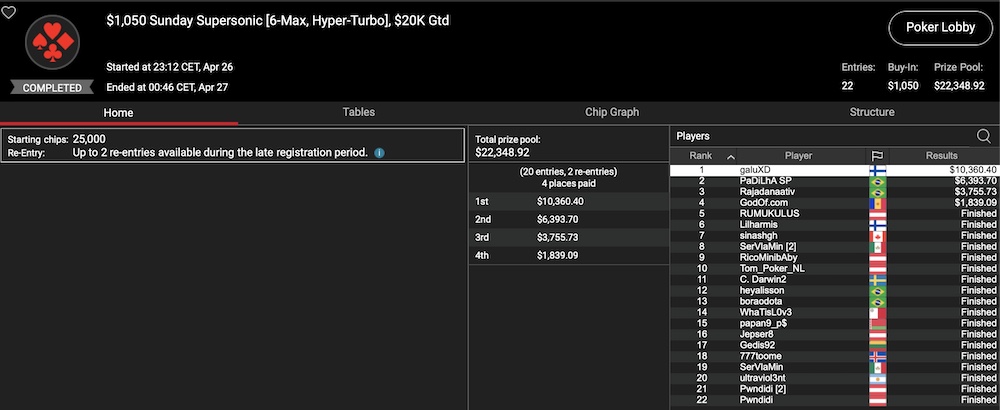Click sinashgh's Canada flag icon
Viewport: 1000px width, 410px height.
pos(877,234)
